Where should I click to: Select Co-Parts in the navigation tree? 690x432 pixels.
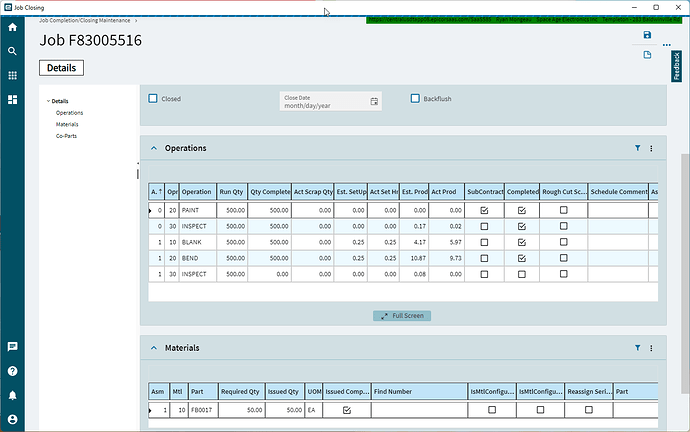[x=66, y=136]
